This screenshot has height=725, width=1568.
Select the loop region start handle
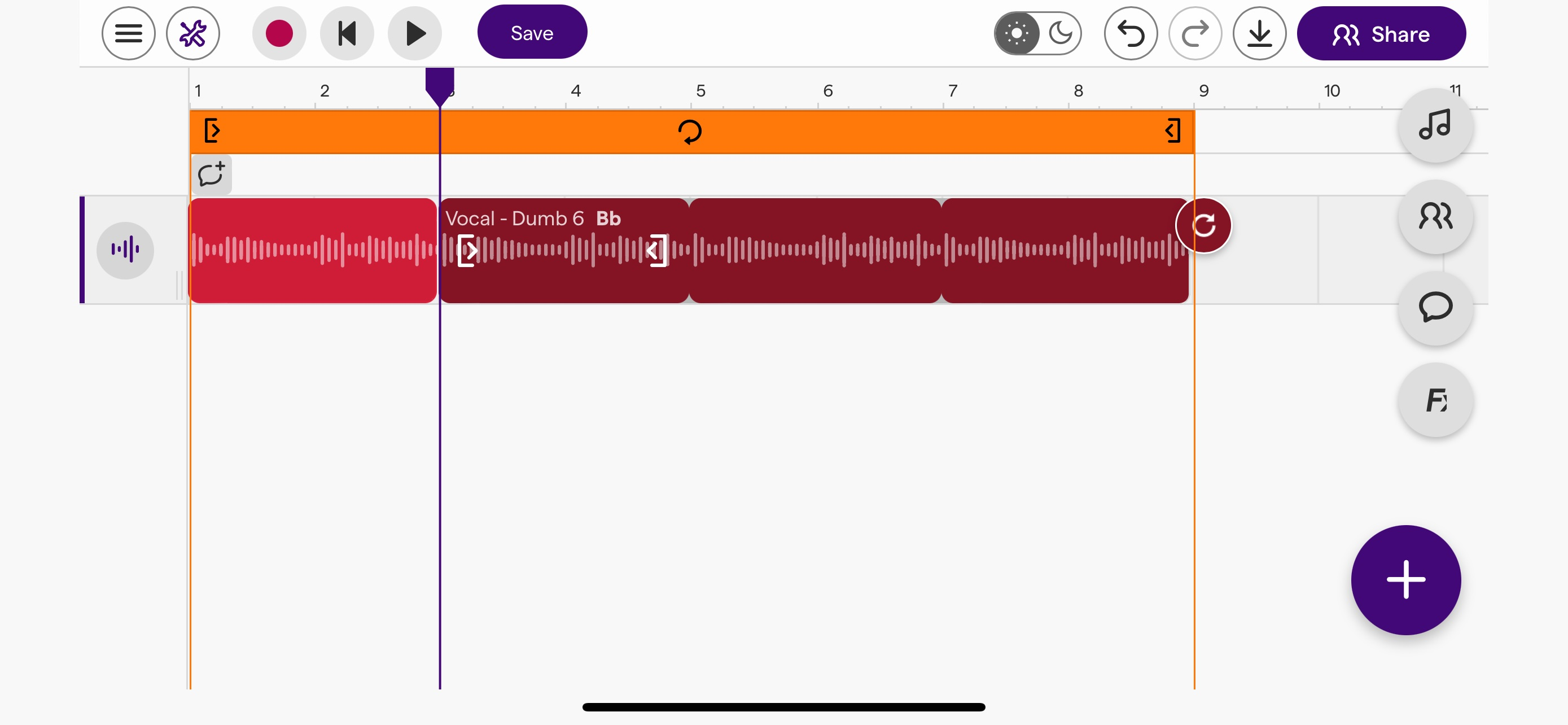(x=212, y=131)
